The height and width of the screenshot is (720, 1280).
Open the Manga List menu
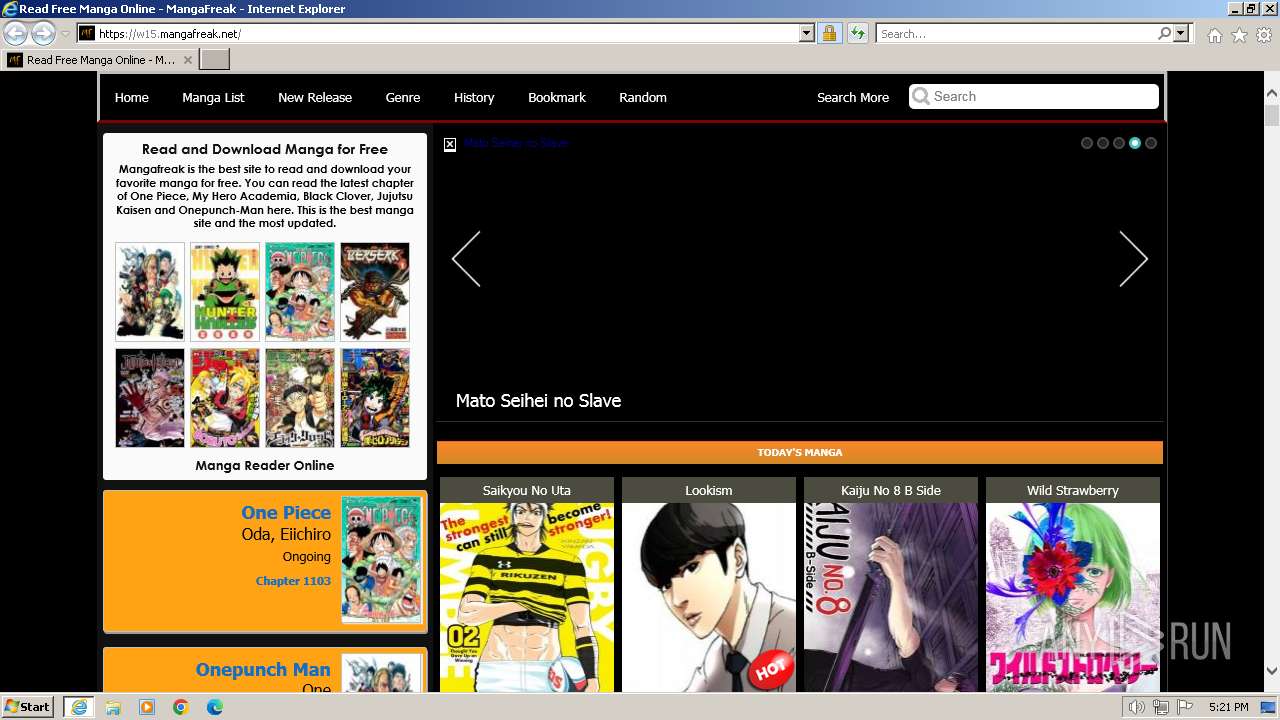tap(213, 97)
